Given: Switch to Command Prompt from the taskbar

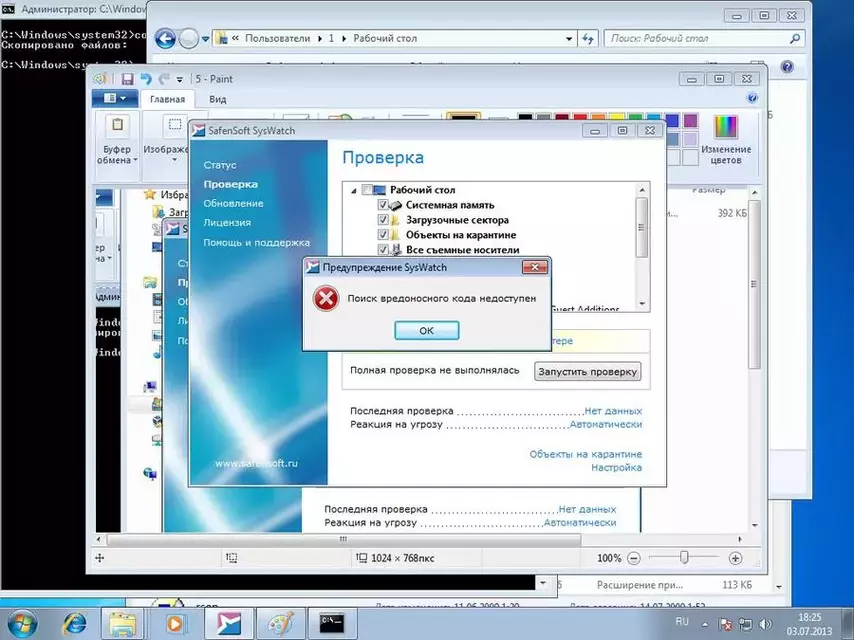Looking at the screenshot, I should click(x=331, y=623).
